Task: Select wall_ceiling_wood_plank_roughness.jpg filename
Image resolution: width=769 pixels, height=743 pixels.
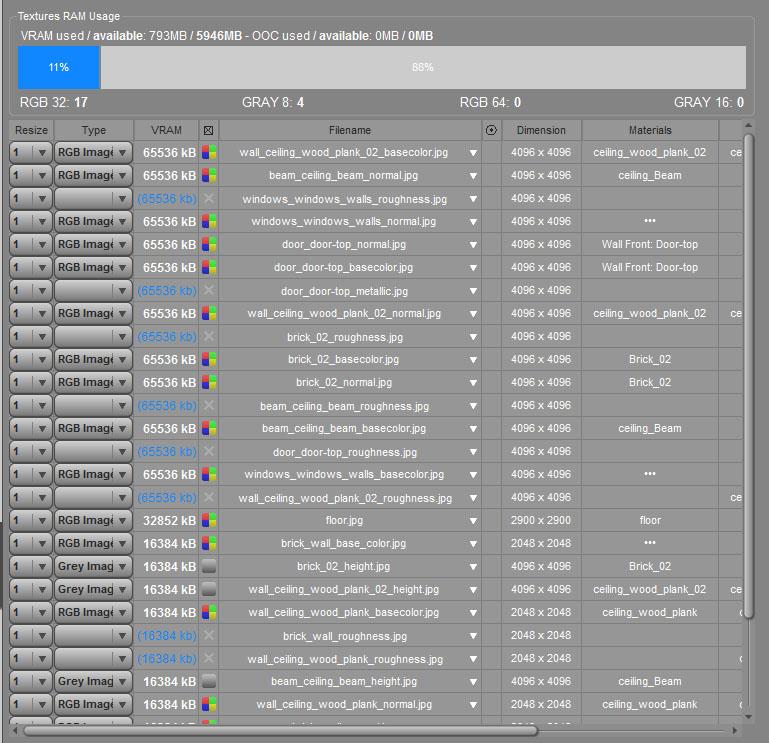Action: 345,659
